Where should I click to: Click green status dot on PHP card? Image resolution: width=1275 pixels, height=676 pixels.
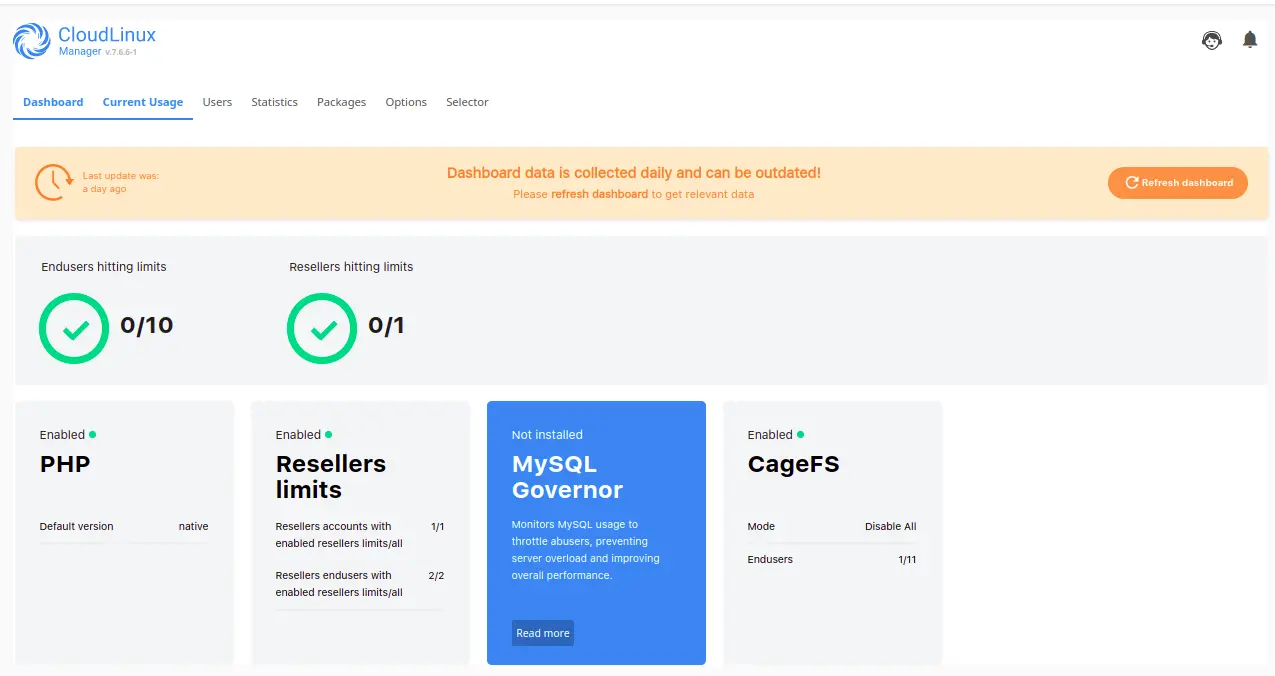click(93, 434)
